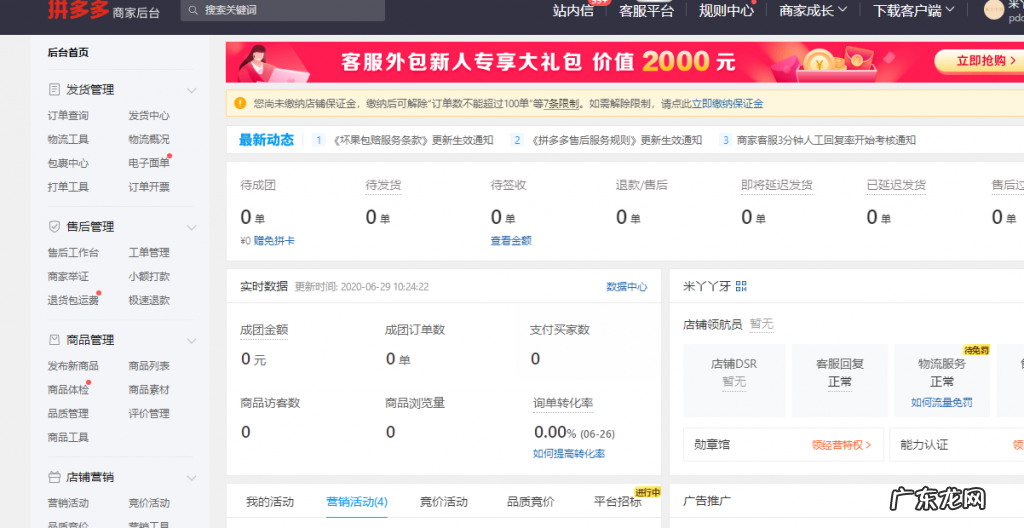Open news item 商家客服3分钟人工回复率开始考核通知
This screenshot has width=1024, height=528.
pyautogui.click(x=826, y=140)
